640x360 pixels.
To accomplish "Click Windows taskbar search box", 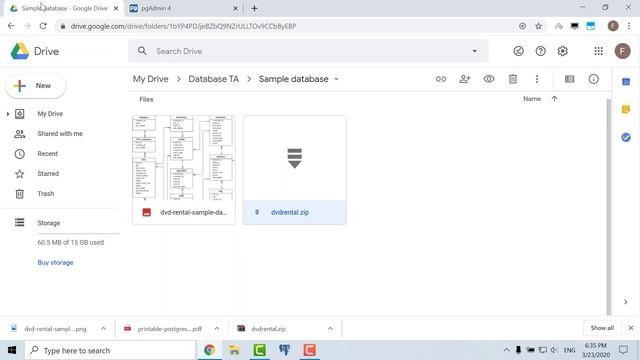I will [110, 350].
